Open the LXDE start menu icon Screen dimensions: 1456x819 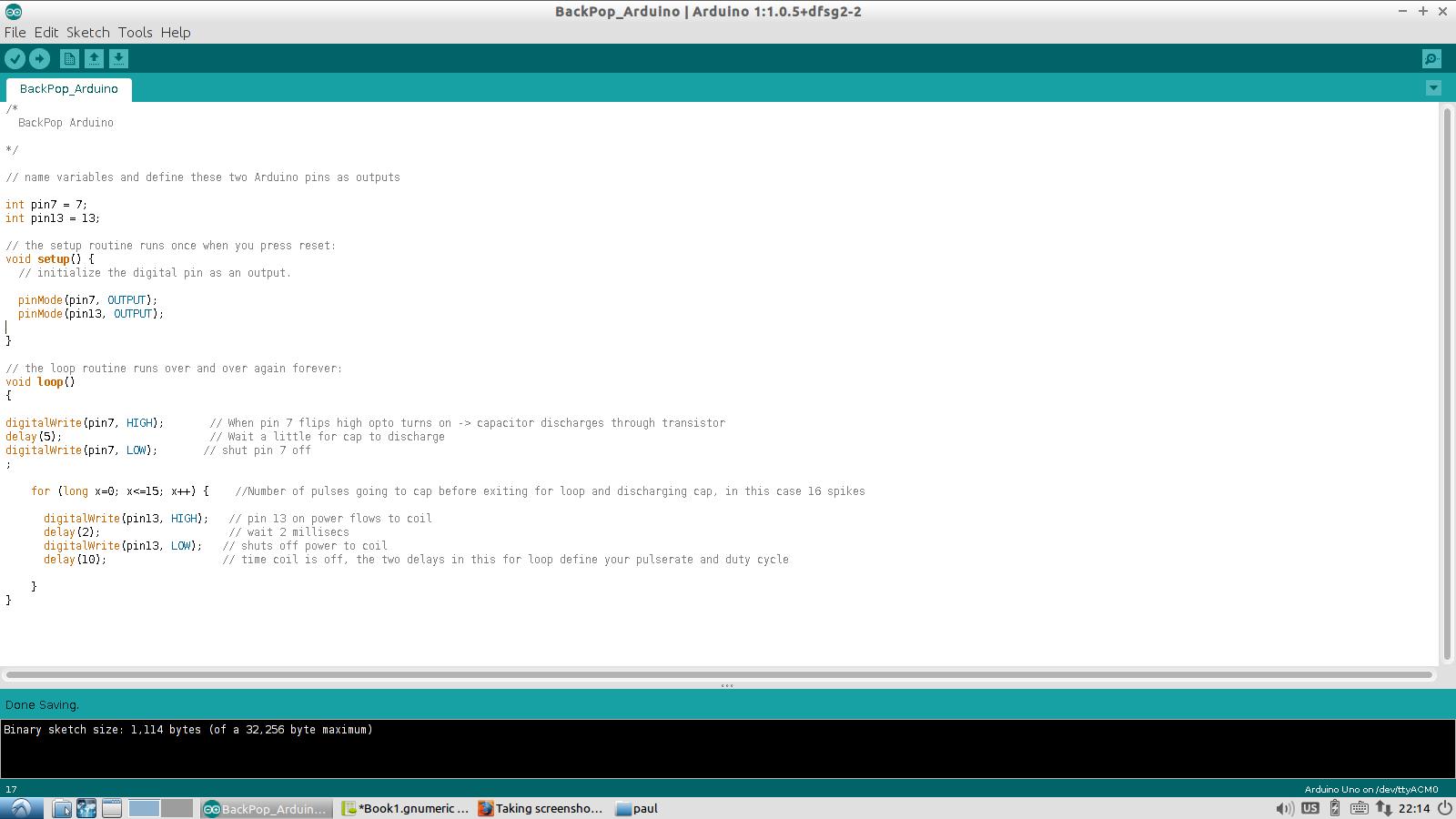click(x=21, y=808)
